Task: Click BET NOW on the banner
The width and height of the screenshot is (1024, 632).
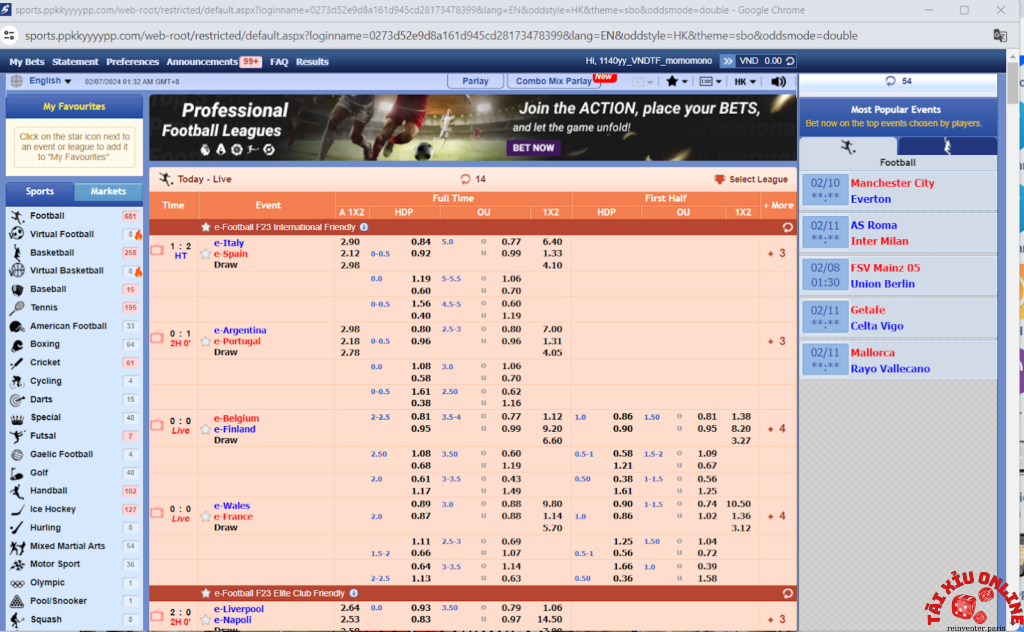Action: pos(533,147)
